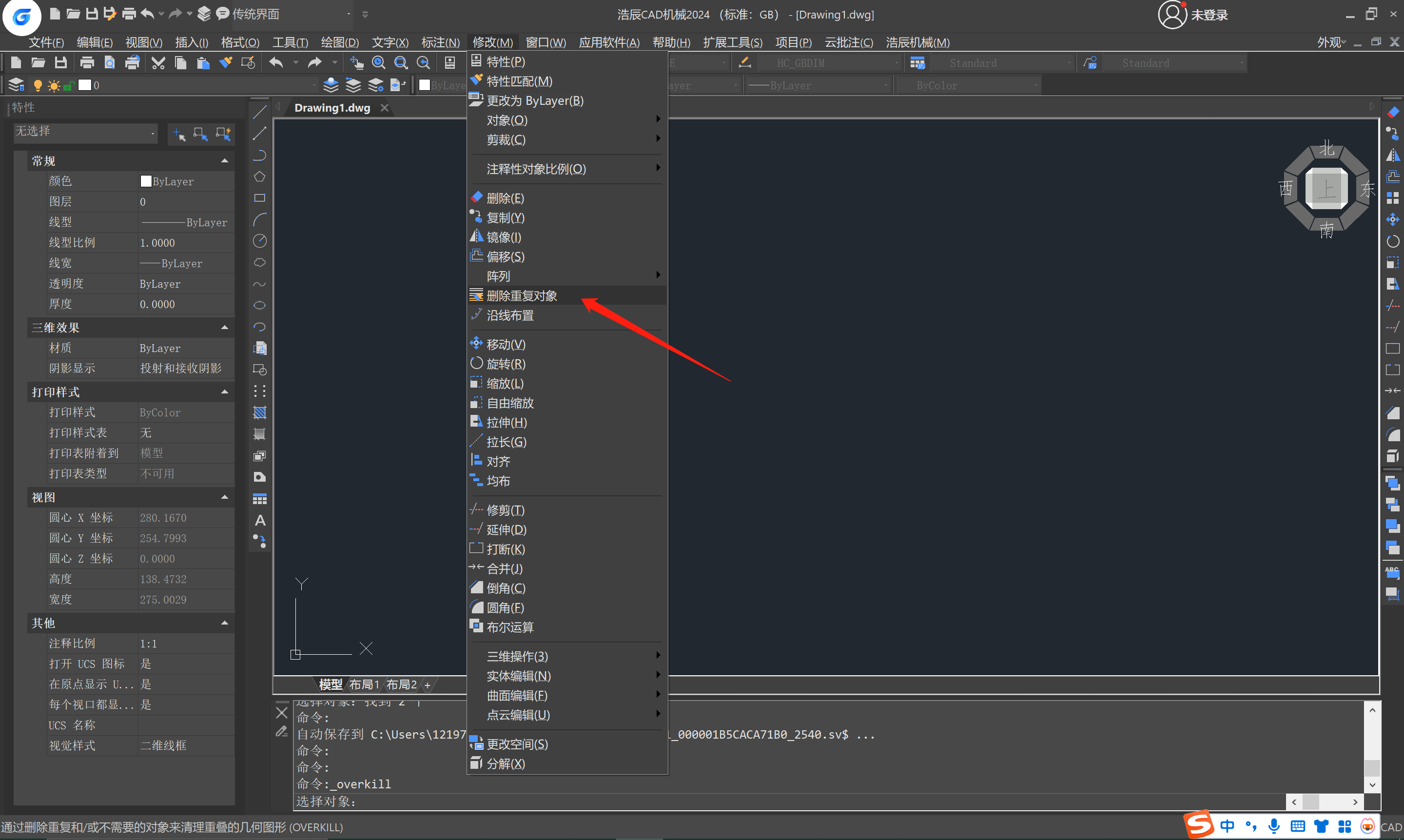
Task: Click the Quick Select icon in properties panel
Action: (x=224, y=134)
